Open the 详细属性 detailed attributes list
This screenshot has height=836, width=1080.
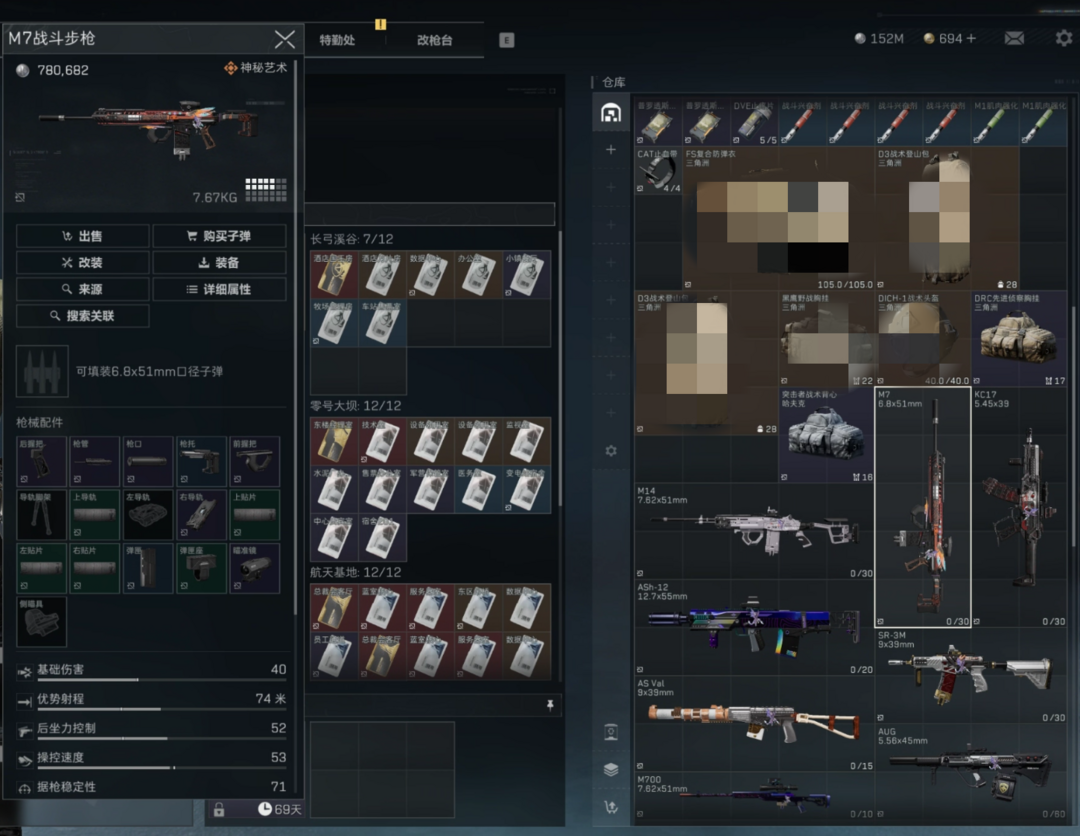pos(219,289)
